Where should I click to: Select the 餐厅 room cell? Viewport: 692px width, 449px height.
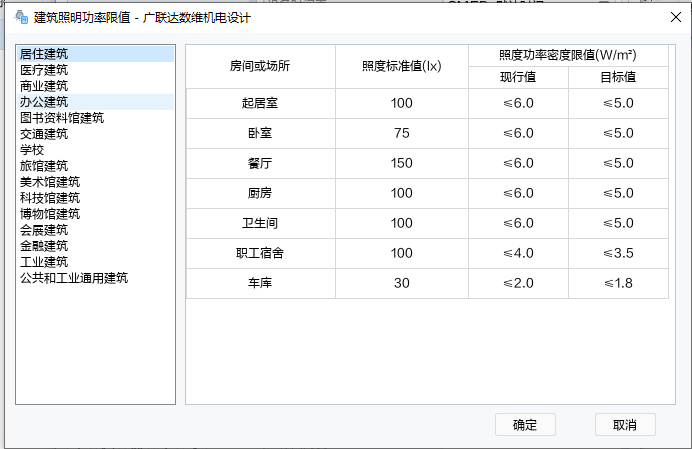[x=260, y=163]
